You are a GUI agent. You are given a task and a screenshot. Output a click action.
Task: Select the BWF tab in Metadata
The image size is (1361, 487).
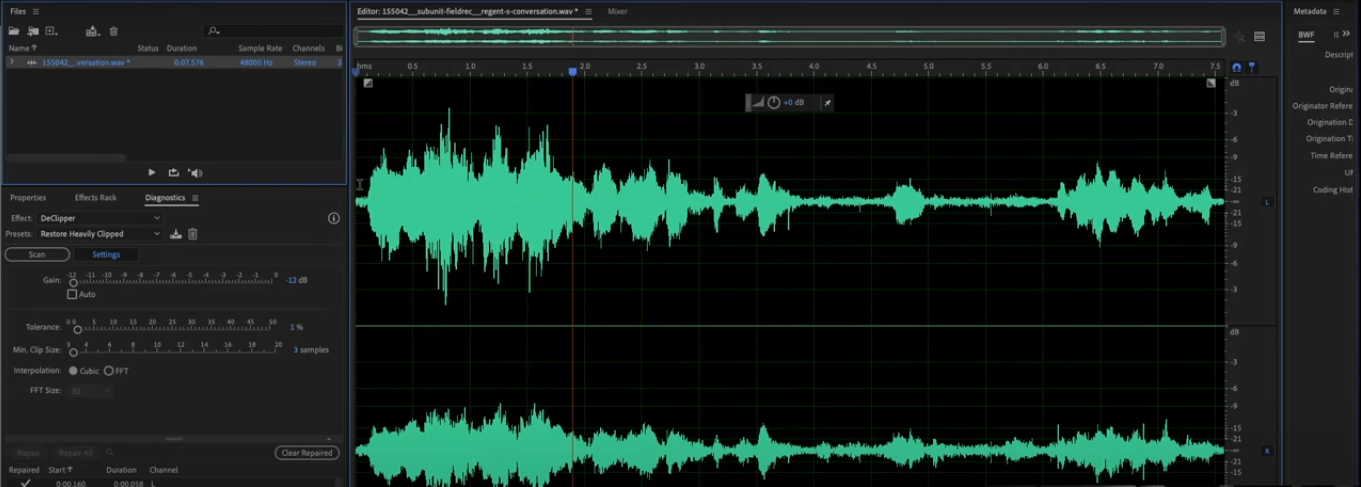(1306, 35)
